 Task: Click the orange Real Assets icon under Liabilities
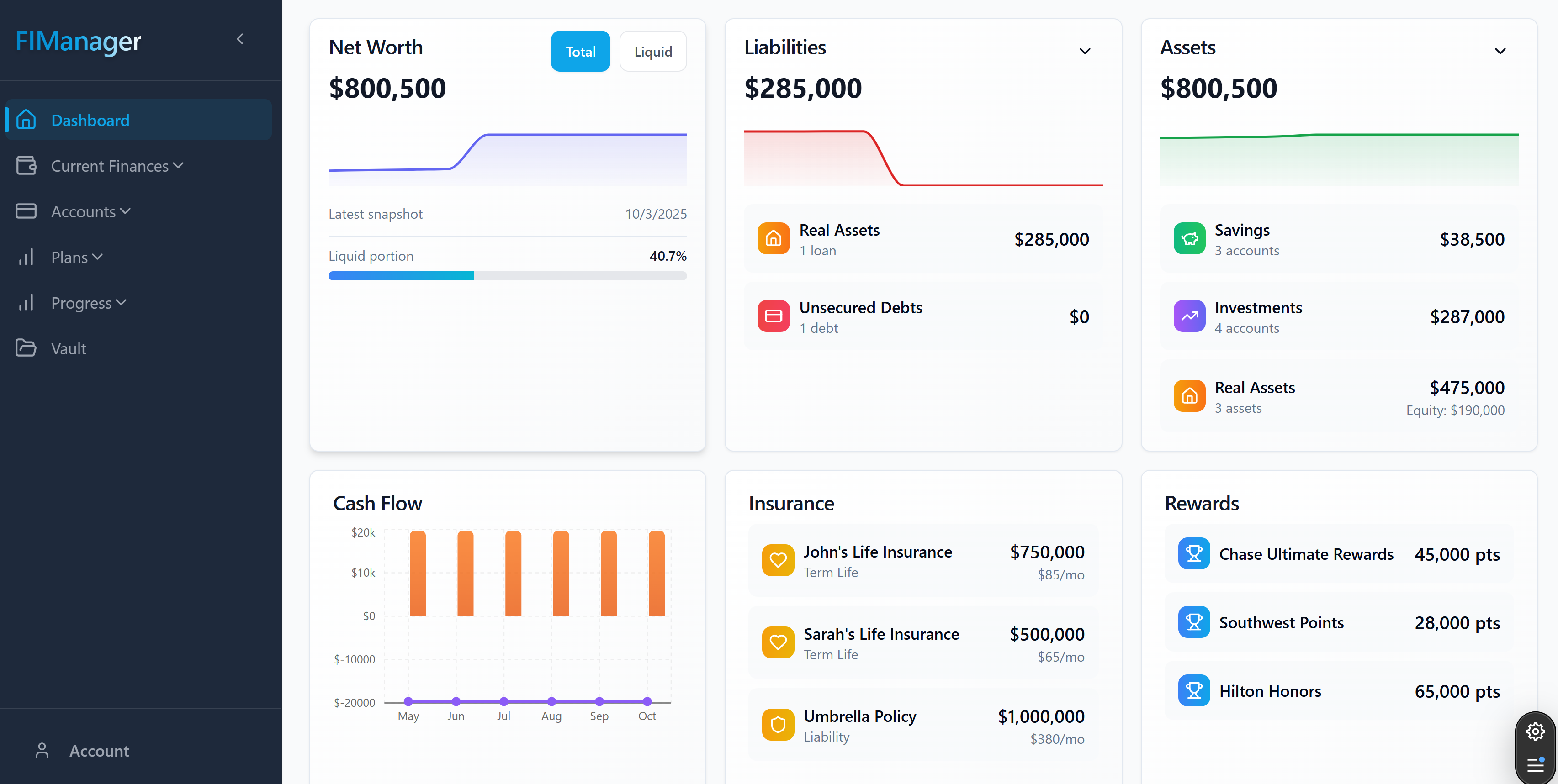pyautogui.click(x=773, y=239)
